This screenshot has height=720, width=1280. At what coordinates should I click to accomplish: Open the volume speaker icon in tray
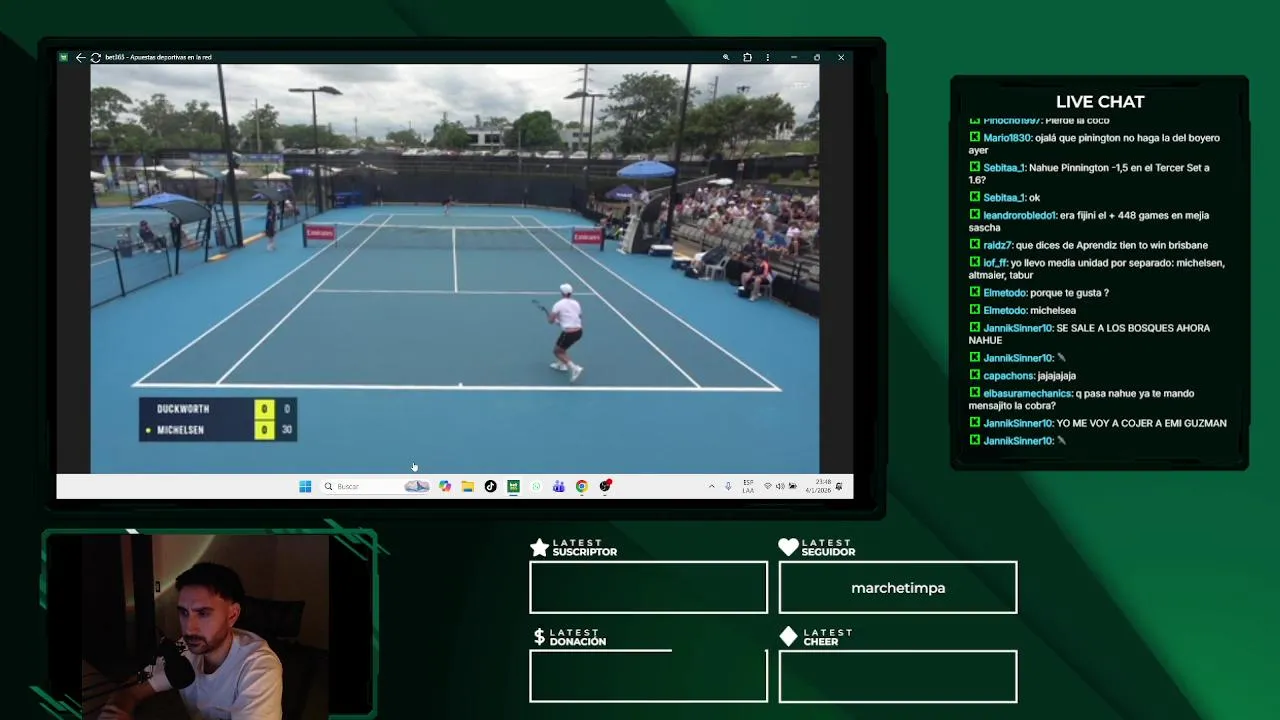[x=779, y=486]
